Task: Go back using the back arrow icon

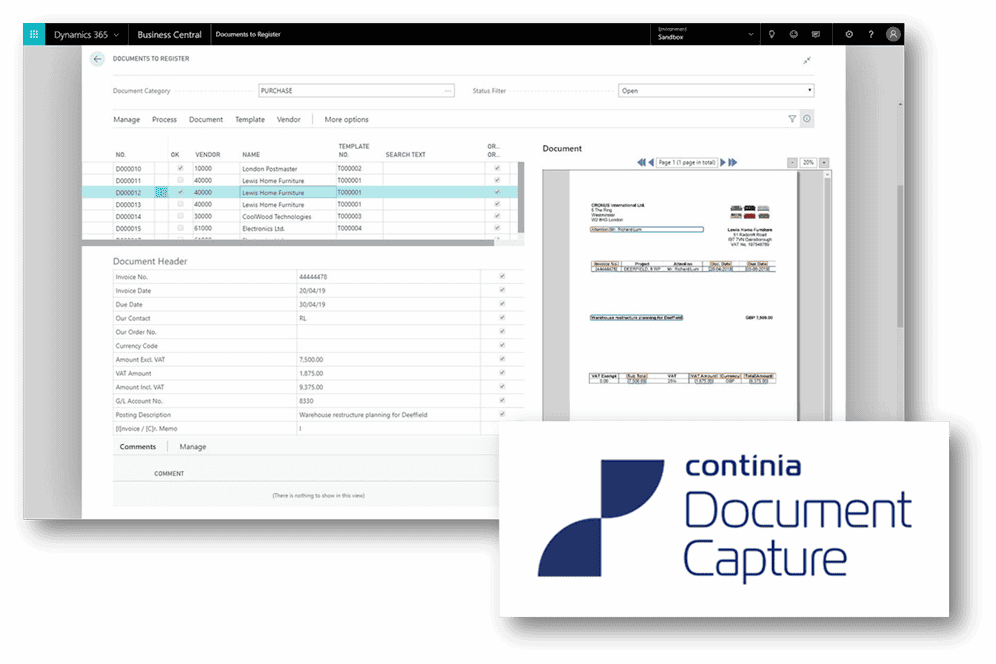Action: (97, 60)
